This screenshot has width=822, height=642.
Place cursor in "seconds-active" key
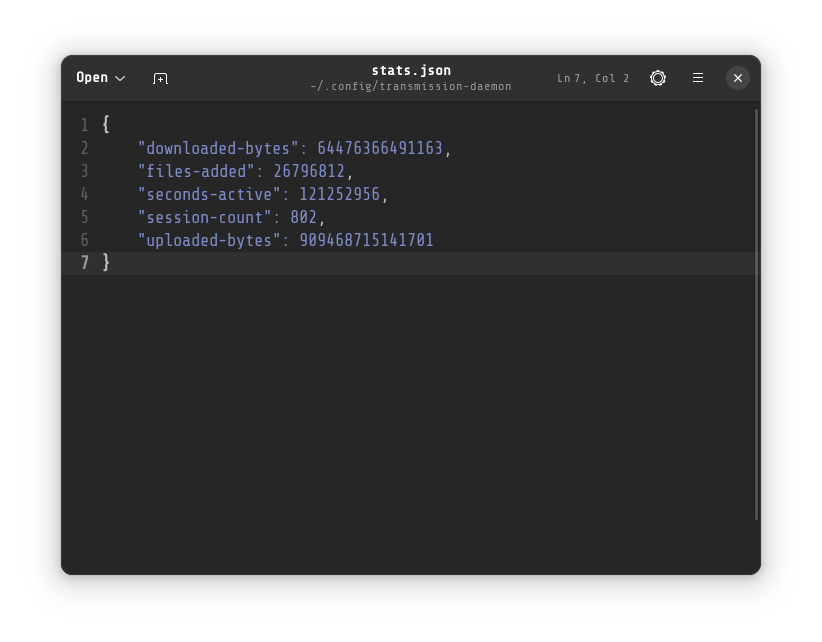(209, 194)
